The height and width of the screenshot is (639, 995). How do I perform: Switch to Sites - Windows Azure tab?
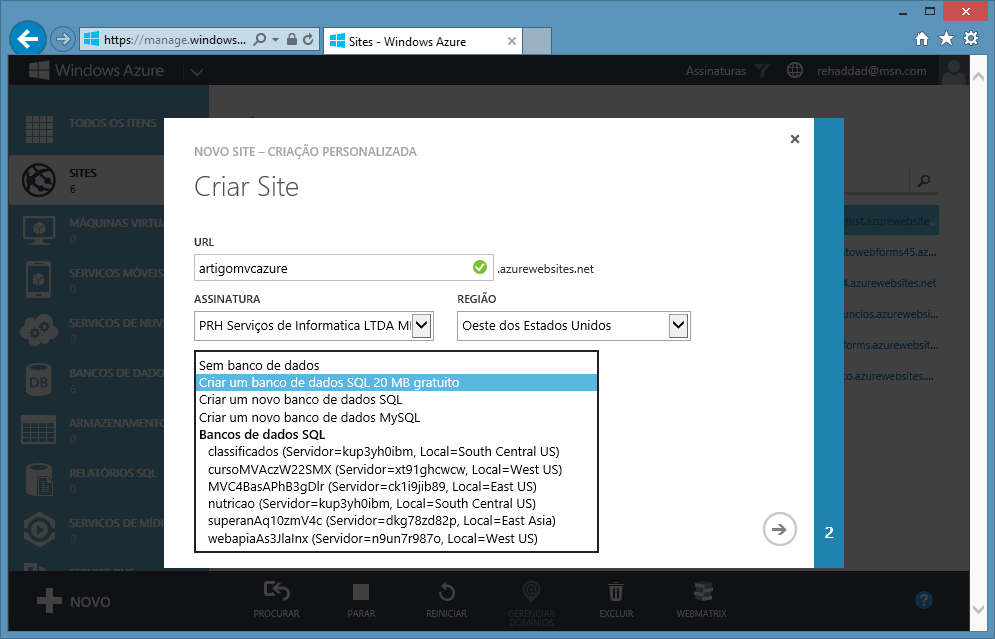point(422,41)
